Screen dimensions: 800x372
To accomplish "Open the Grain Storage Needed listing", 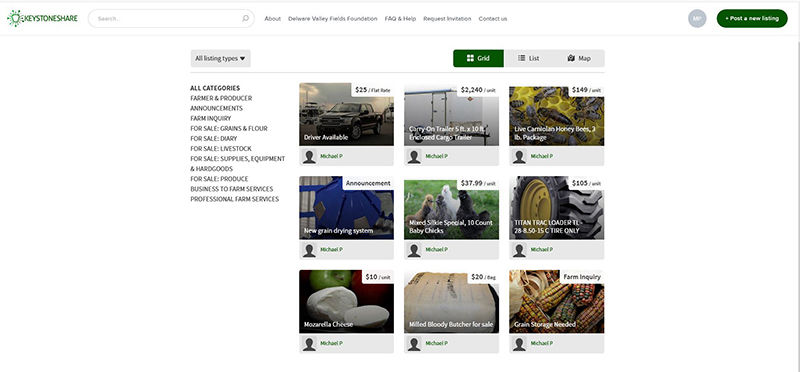I will point(557,302).
